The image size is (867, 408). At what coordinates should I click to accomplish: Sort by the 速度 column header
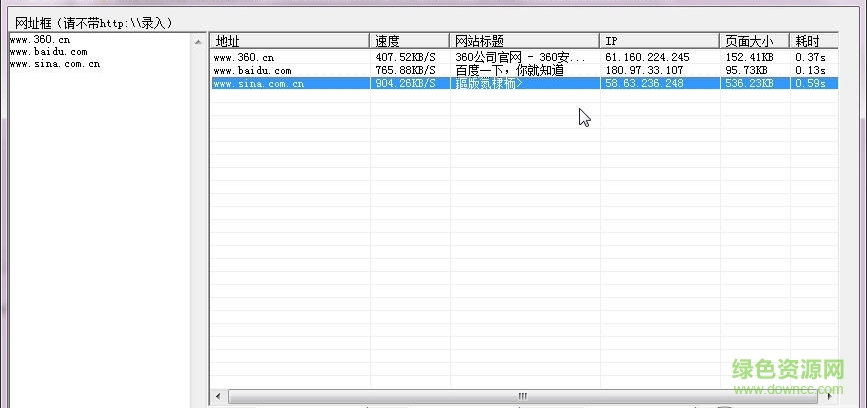pos(409,41)
